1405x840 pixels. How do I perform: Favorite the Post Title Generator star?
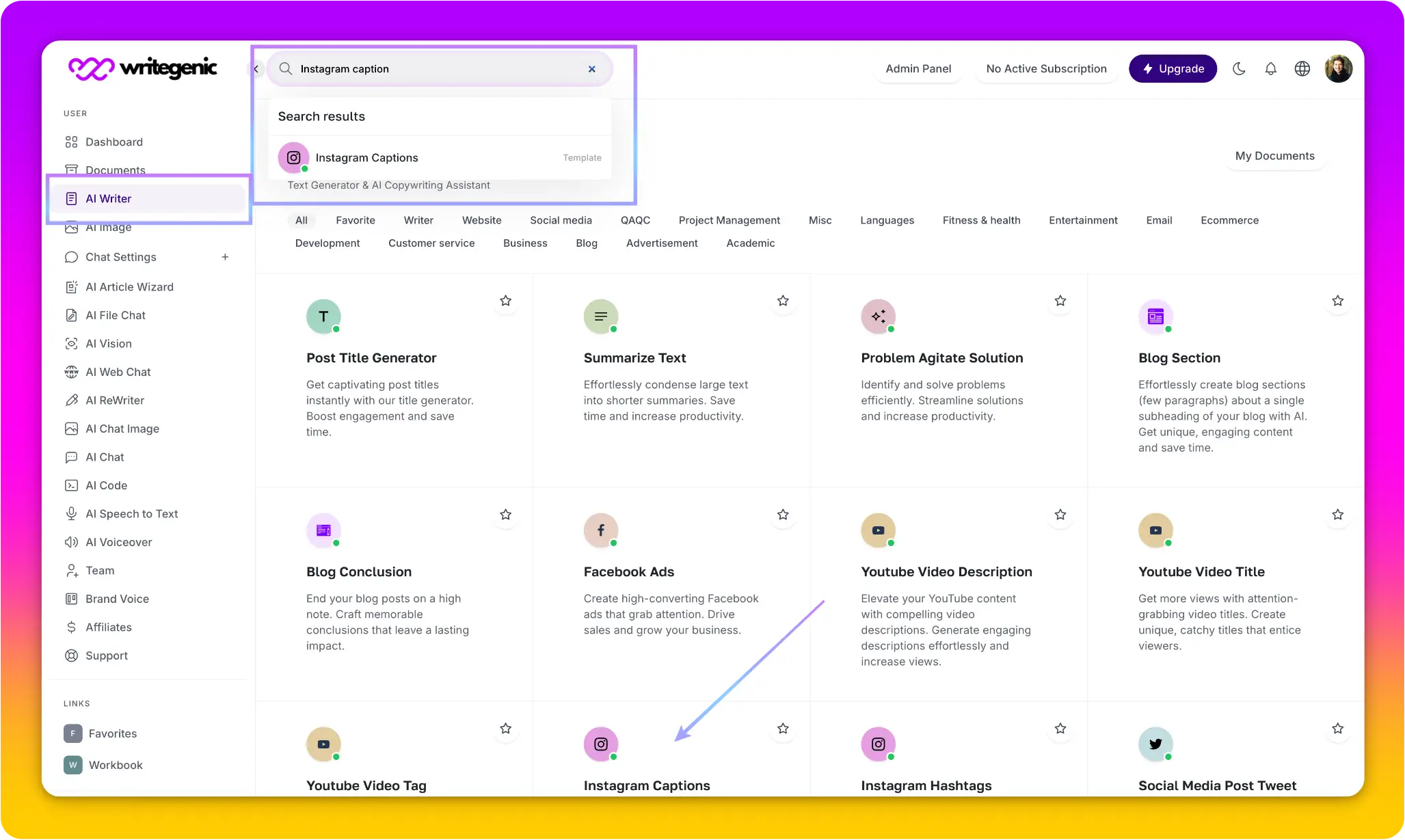pyautogui.click(x=506, y=301)
